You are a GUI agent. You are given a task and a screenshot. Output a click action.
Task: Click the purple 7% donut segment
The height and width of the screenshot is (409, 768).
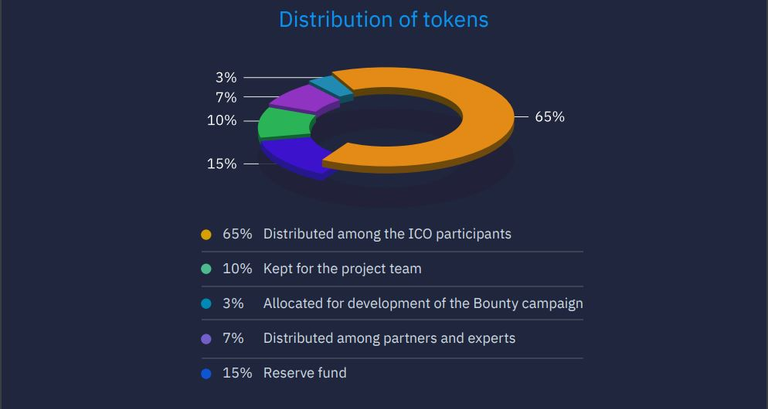click(304, 99)
